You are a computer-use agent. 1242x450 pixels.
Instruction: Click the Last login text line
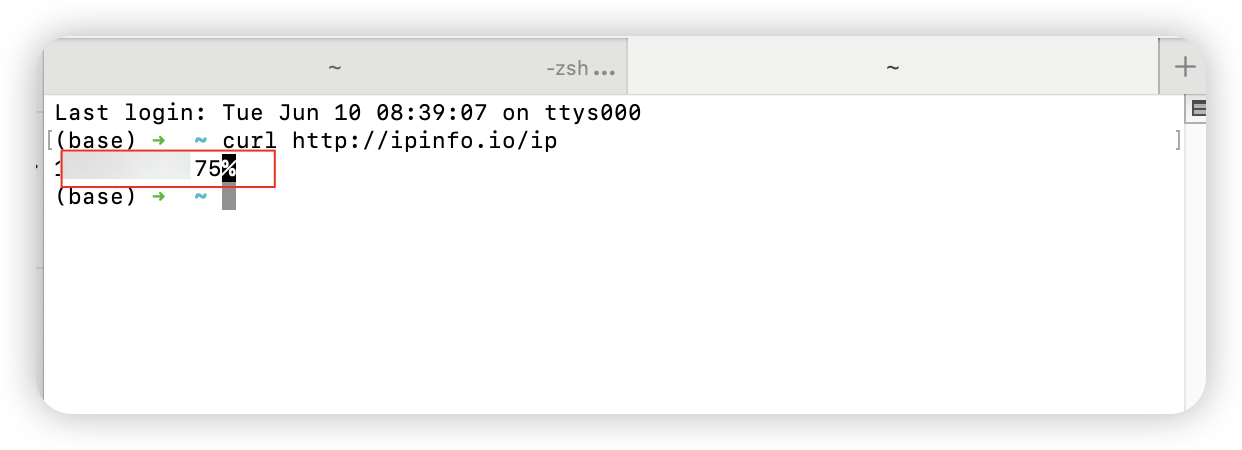347,113
